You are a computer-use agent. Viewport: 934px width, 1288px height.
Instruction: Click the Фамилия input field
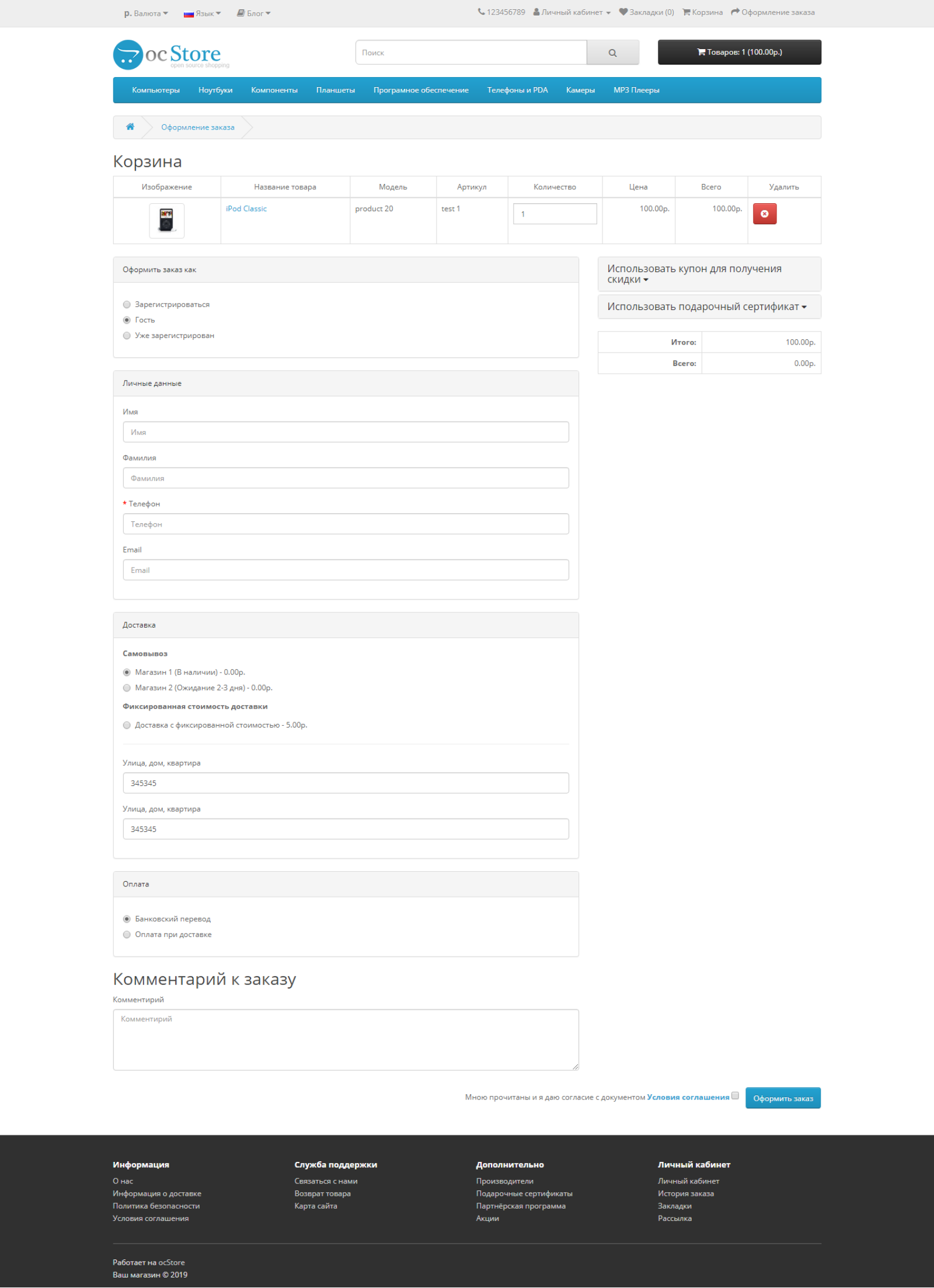point(346,478)
